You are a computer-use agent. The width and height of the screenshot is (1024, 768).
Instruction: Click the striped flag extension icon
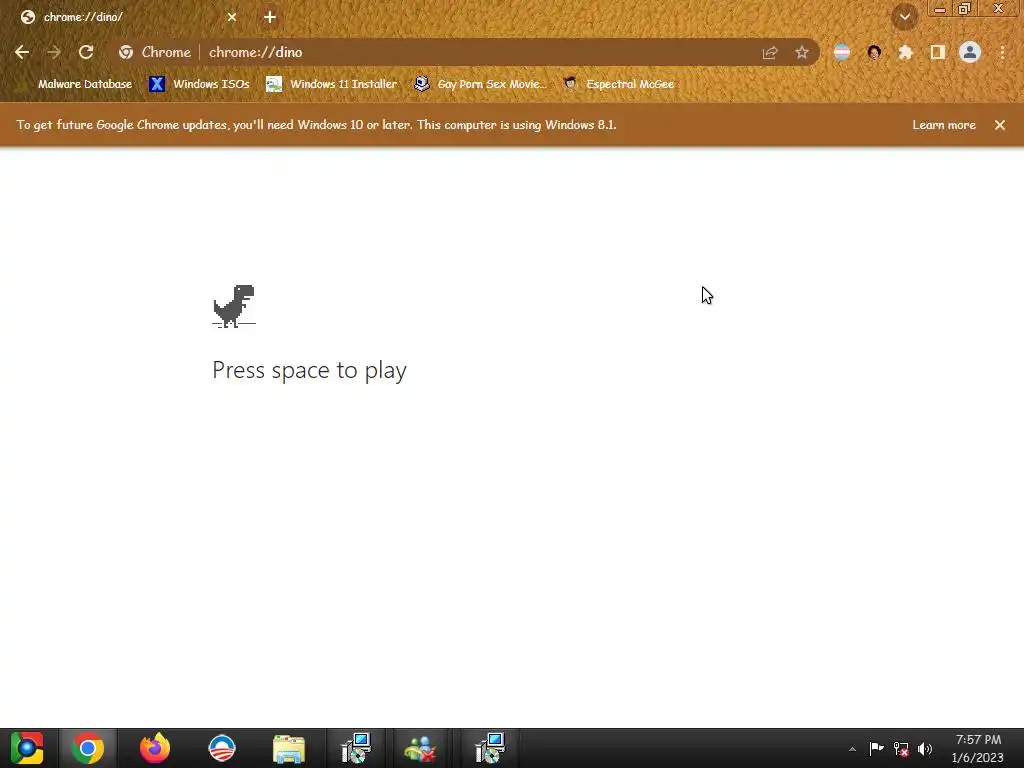(842, 52)
